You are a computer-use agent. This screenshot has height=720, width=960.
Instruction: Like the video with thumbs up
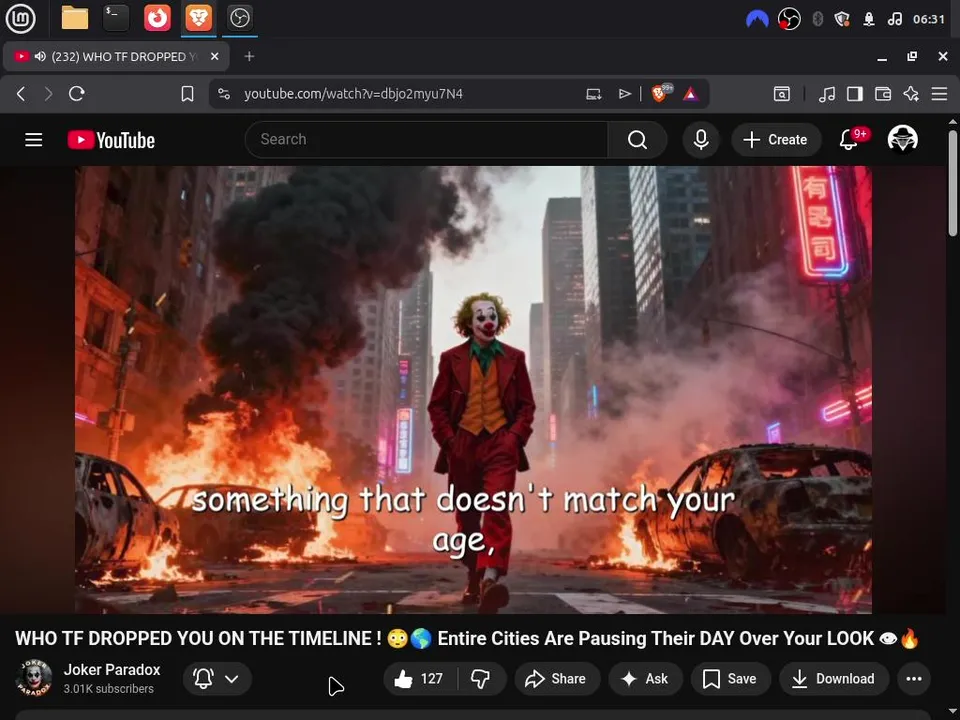coord(420,678)
